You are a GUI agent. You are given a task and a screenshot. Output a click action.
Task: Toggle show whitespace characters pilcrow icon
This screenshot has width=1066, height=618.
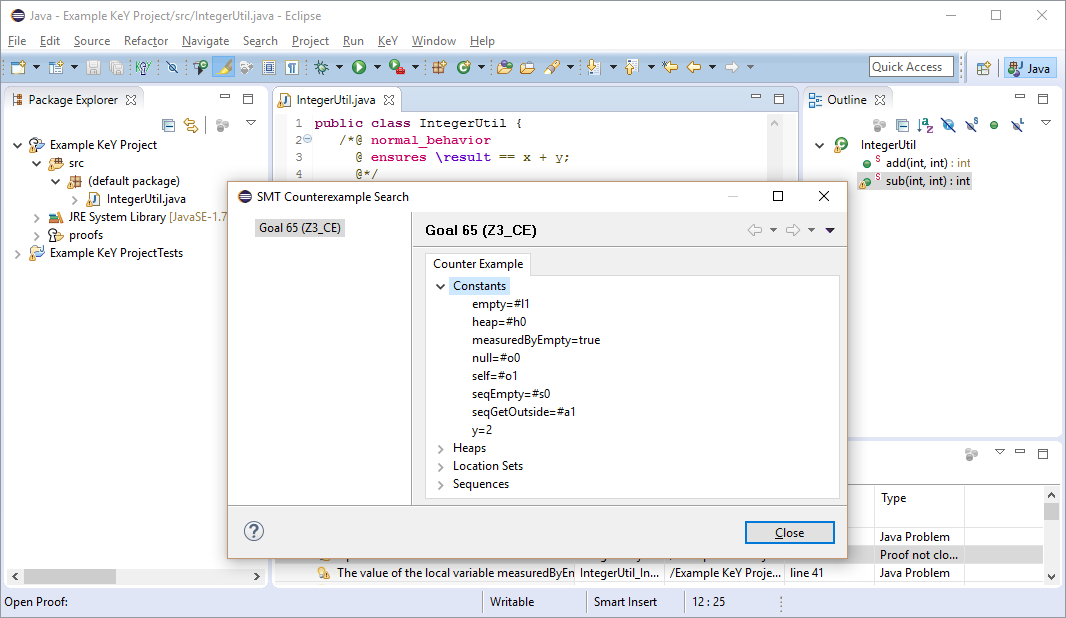coord(292,67)
